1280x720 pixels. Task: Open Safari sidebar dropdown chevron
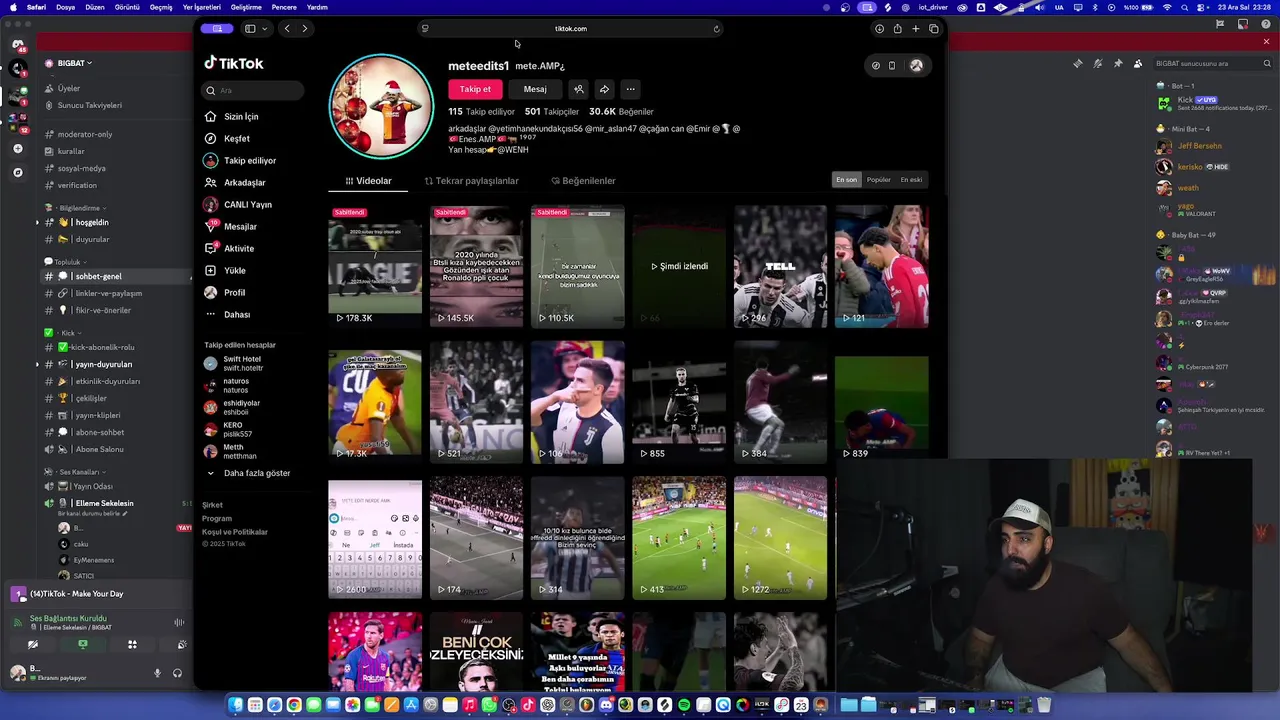click(x=264, y=29)
